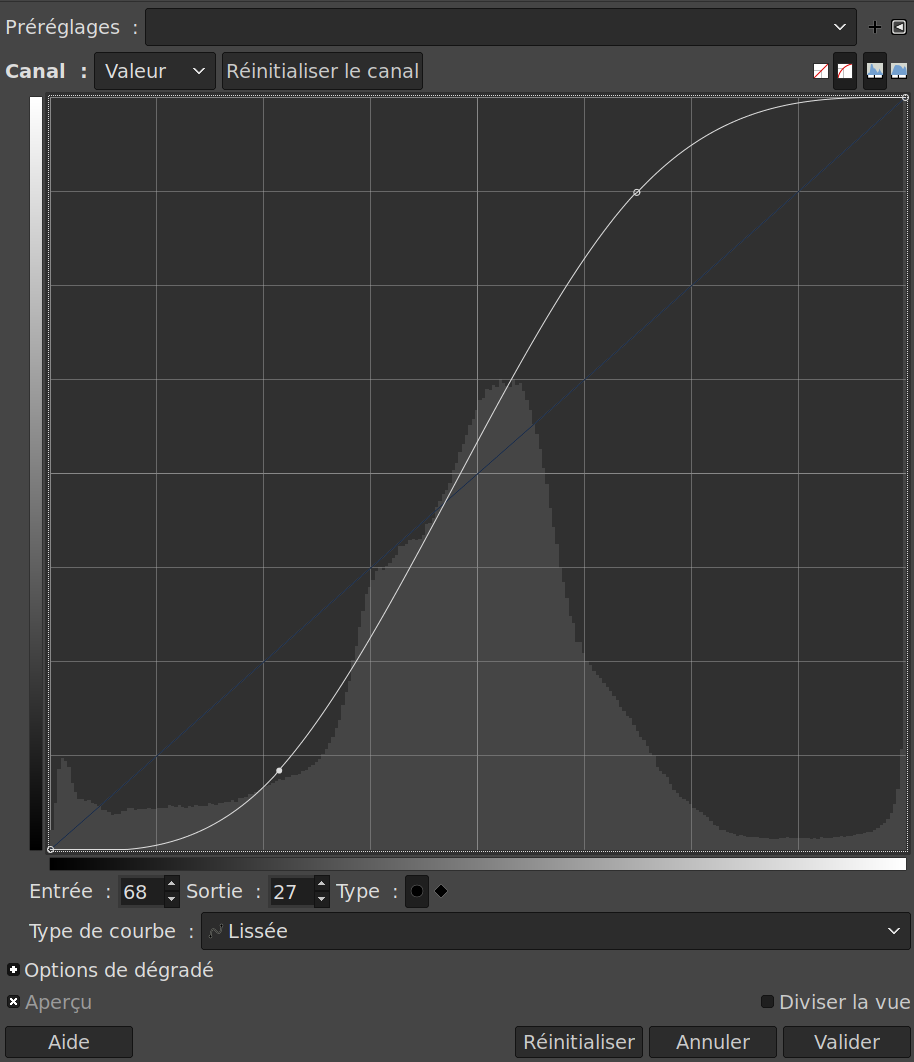Enable the Diviser la vue checkbox
Image resolution: width=914 pixels, height=1062 pixels.
click(767, 1002)
